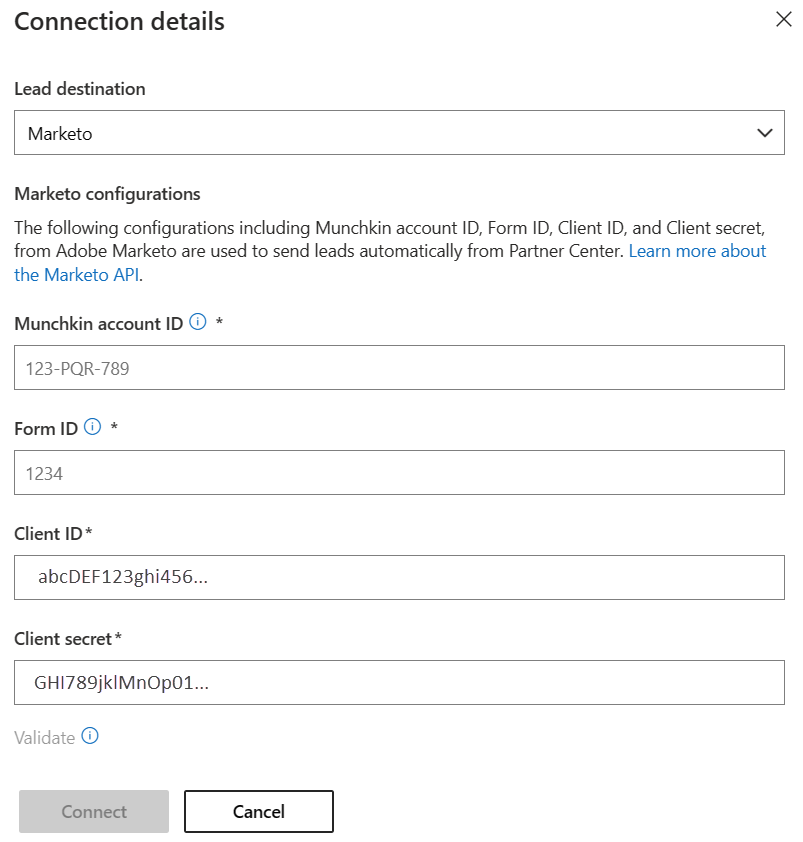Screen dimensions: 803x842
Task: Click inside the Munchkin account ID field
Action: (400, 367)
